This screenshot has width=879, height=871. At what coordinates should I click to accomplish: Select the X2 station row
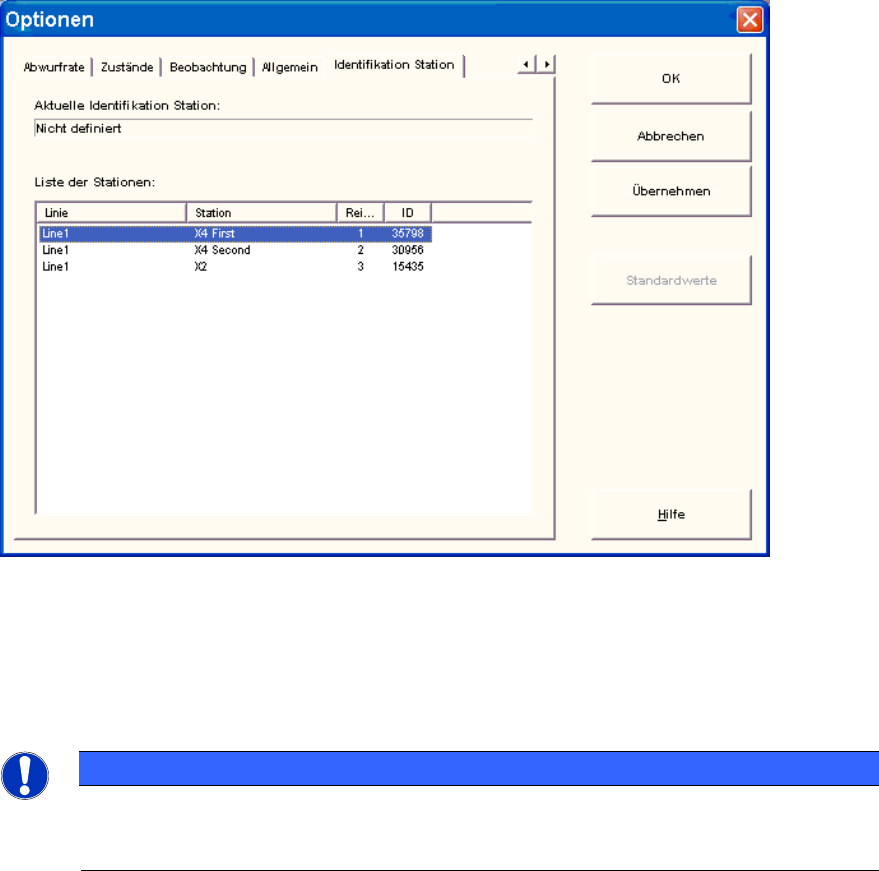[235, 267]
